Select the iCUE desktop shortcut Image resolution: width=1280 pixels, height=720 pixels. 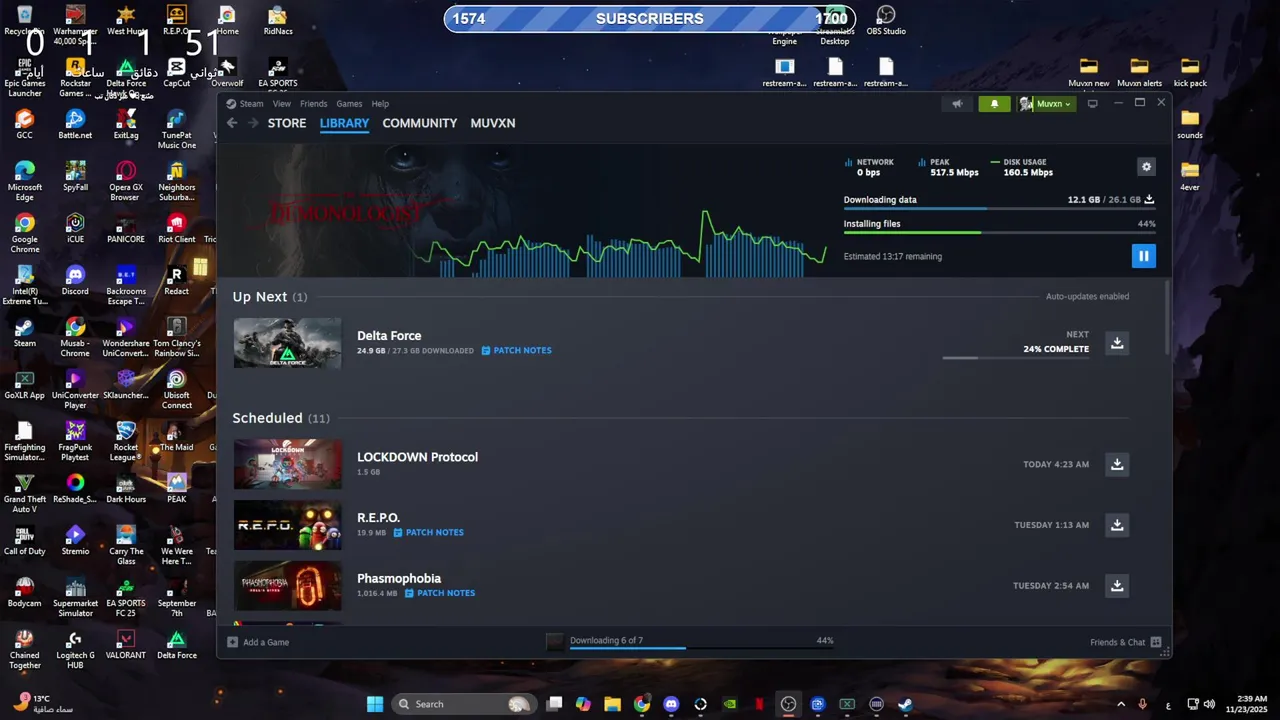click(x=75, y=229)
